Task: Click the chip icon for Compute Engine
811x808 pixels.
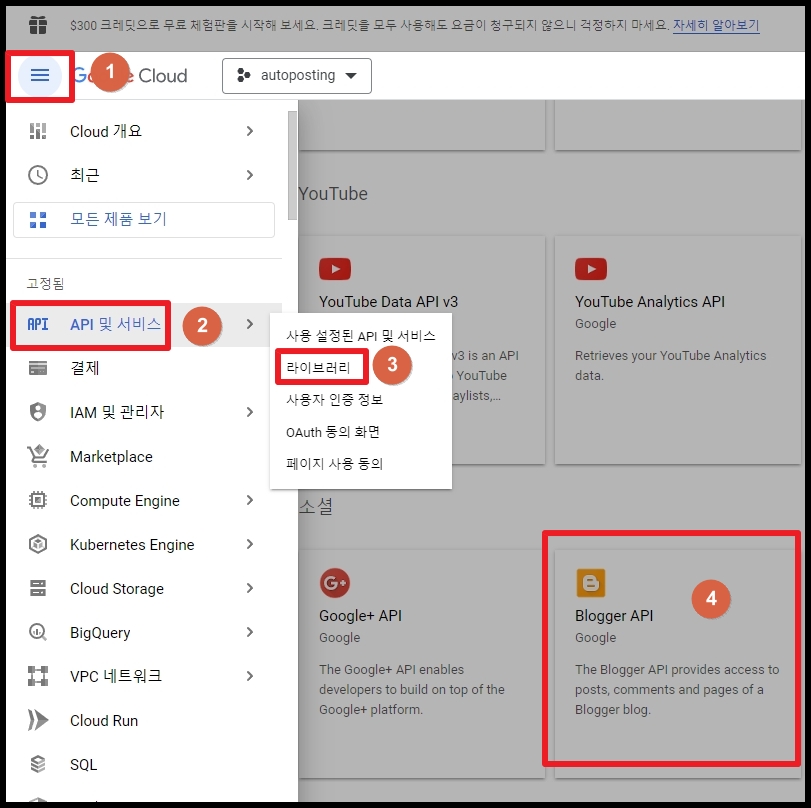Action: [38, 500]
